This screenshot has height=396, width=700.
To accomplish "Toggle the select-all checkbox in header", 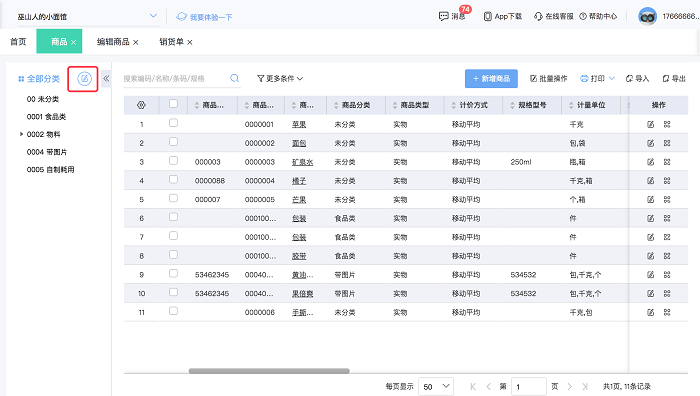I will pos(173,104).
